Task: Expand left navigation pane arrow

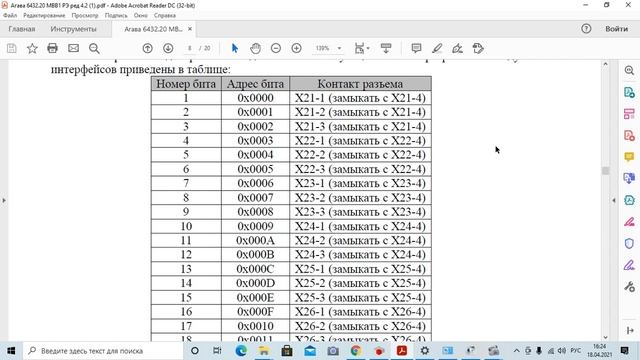Action: (4, 200)
